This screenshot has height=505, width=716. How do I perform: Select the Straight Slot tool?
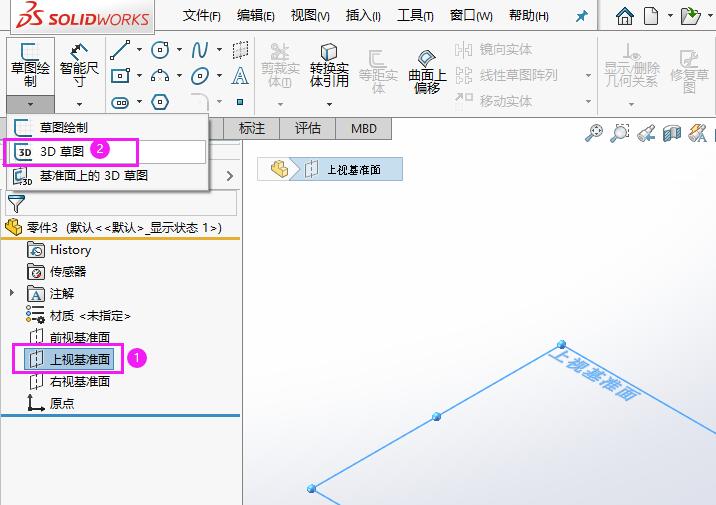(120, 102)
